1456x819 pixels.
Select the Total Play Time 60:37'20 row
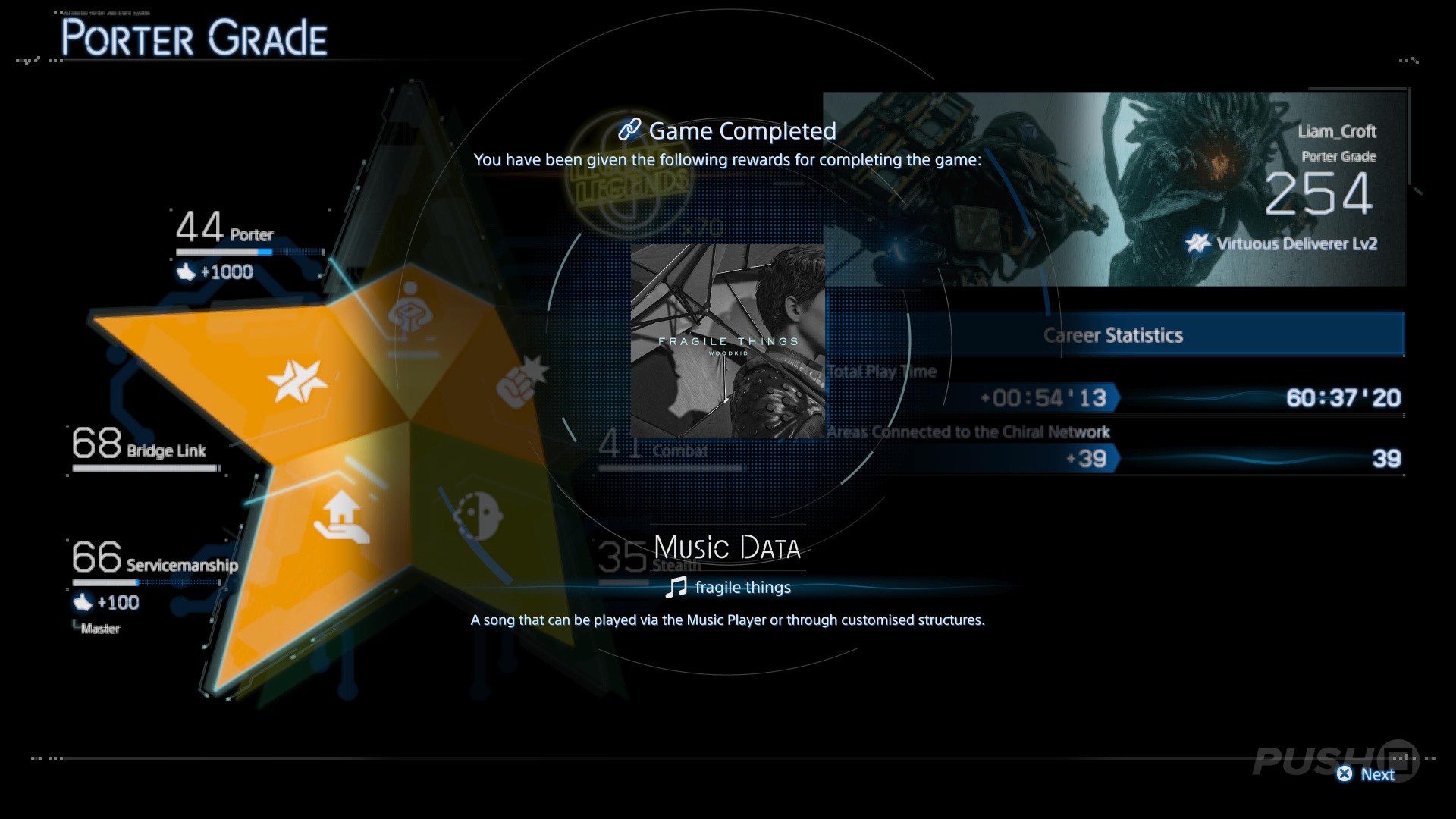(x=1342, y=398)
